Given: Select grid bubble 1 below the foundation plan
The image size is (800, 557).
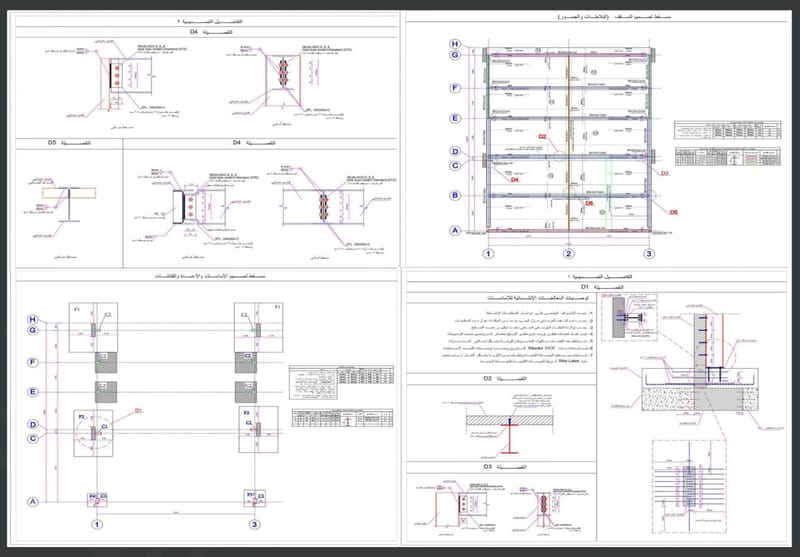Looking at the screenshot, I should coord(96,524).
